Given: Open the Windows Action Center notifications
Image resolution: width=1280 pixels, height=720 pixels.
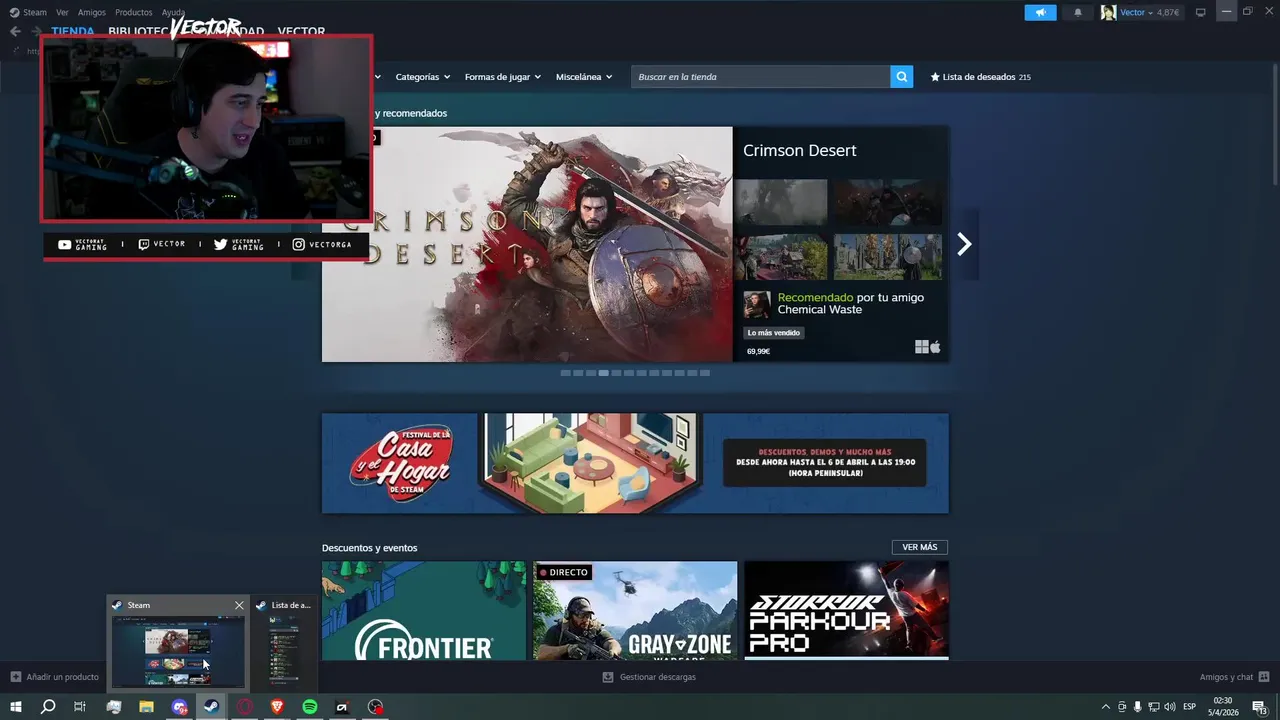Looking at the screenshot, I should tap(1259, 707).
